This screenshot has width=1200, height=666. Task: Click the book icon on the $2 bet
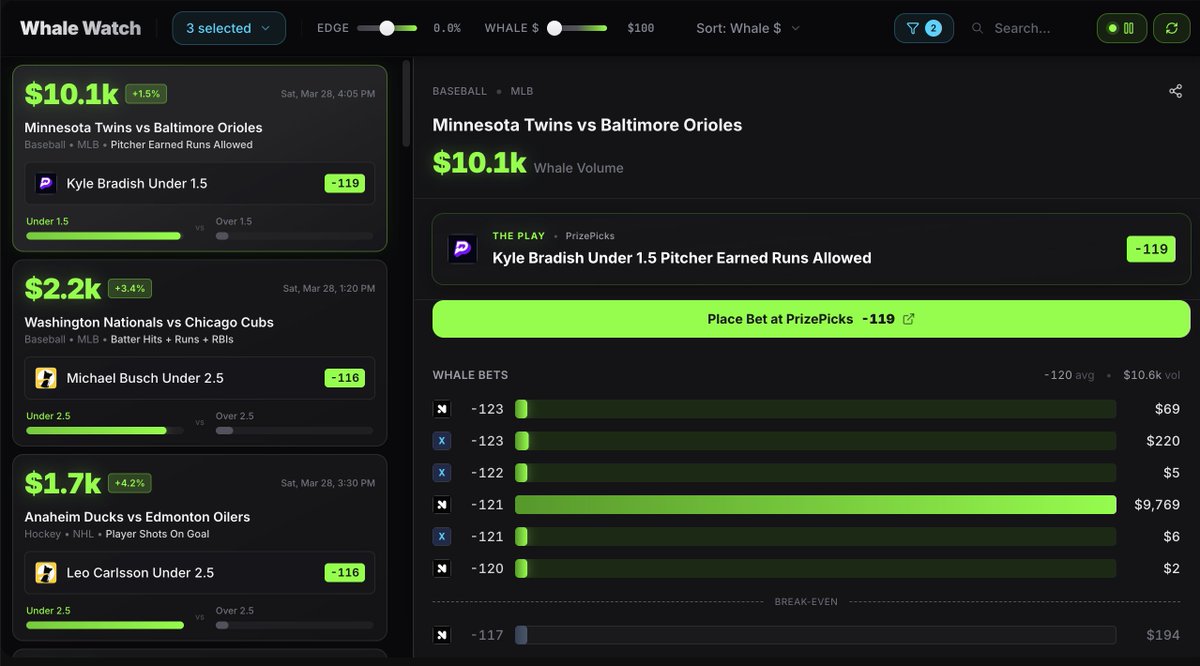(442, 568)
